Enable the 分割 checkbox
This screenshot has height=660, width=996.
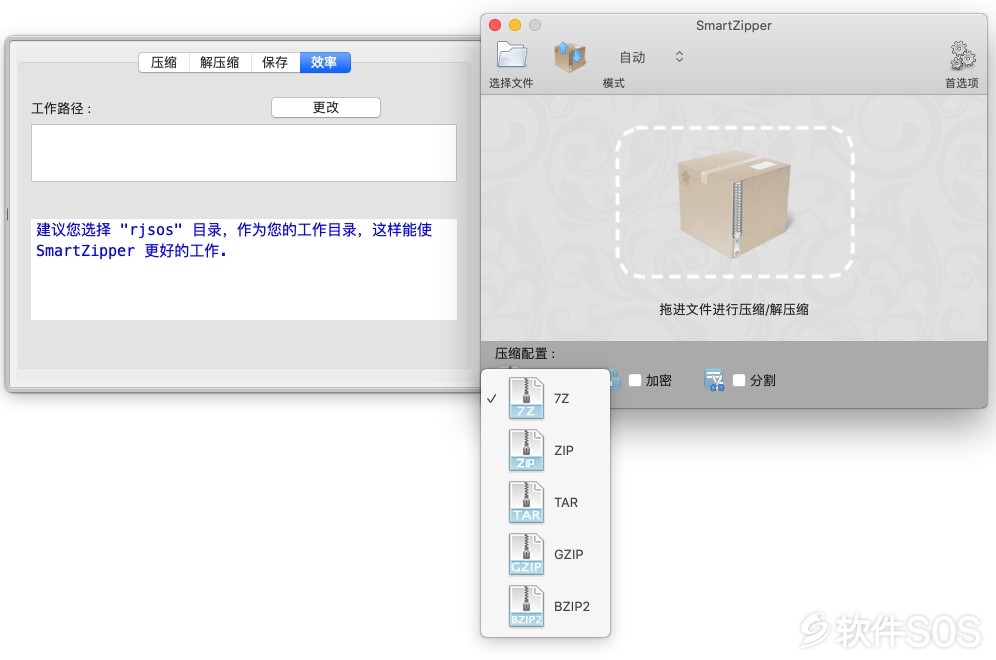point(739,380)
